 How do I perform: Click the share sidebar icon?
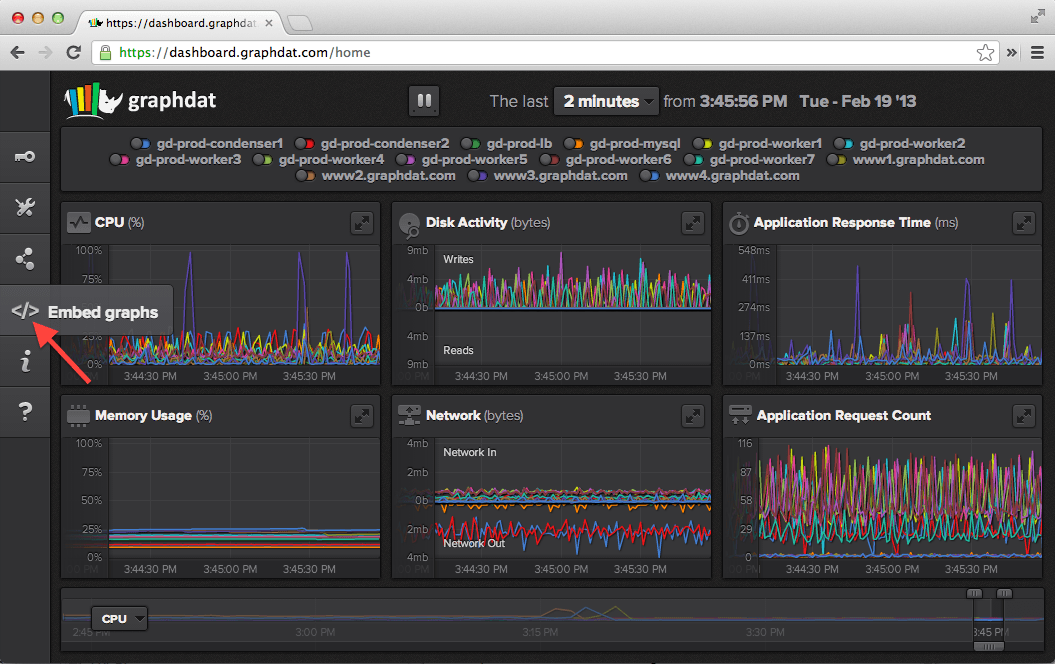(x=25, y=258)
